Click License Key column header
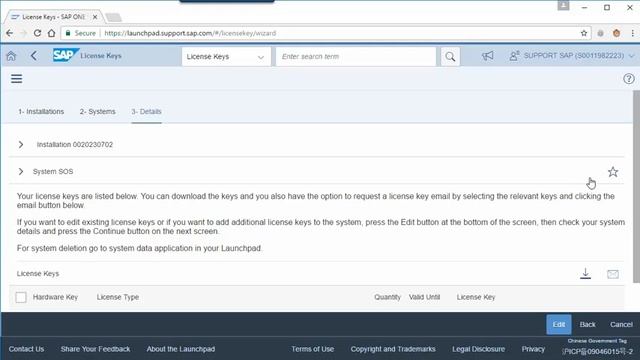Viewport: 640px width, 360px height. coord(476,297)
